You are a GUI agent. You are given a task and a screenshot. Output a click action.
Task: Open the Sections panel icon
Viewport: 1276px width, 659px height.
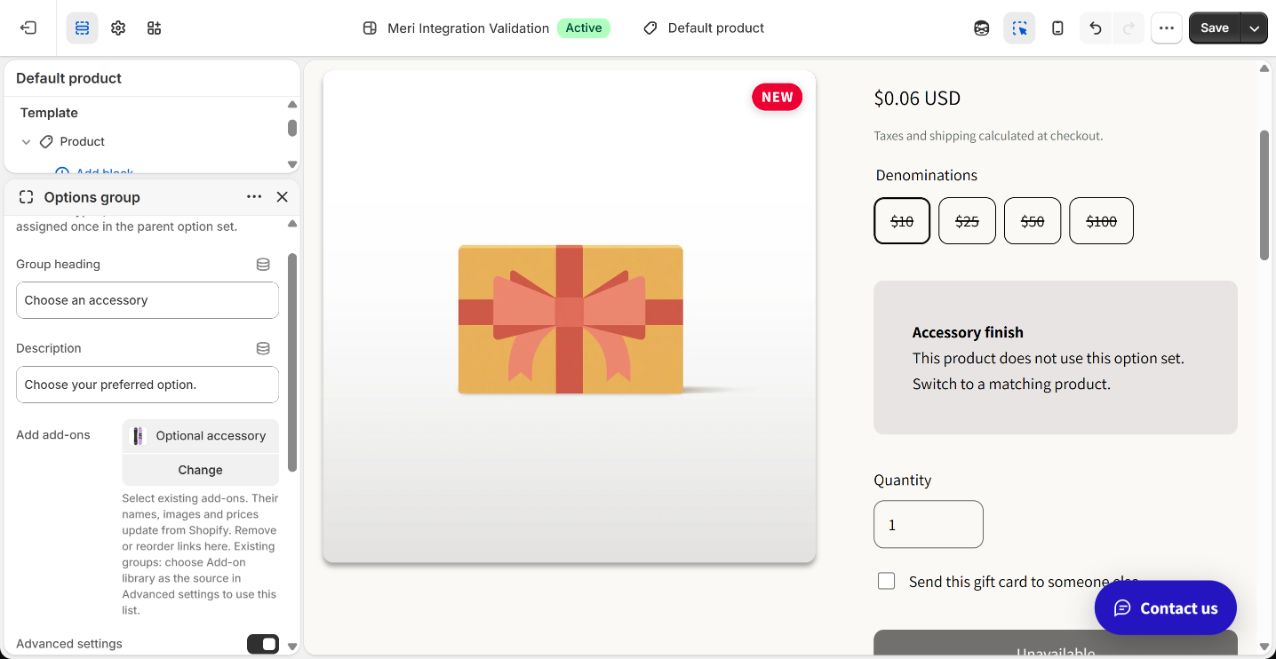coord(82,28)
